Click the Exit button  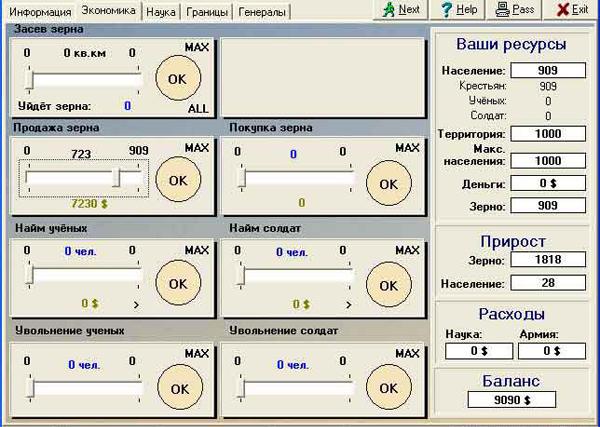[573, 10]
